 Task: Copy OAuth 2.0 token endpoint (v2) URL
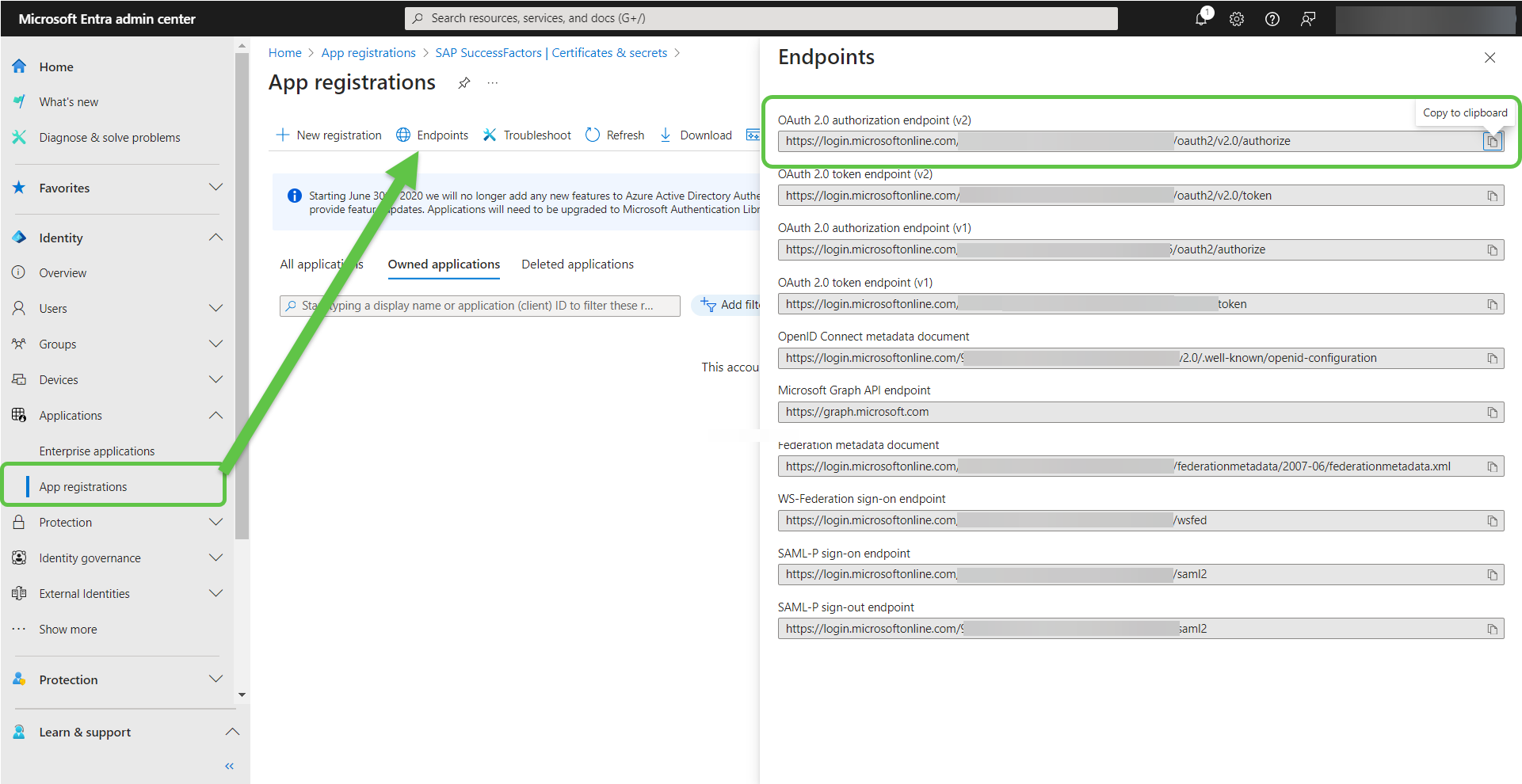1492,196
